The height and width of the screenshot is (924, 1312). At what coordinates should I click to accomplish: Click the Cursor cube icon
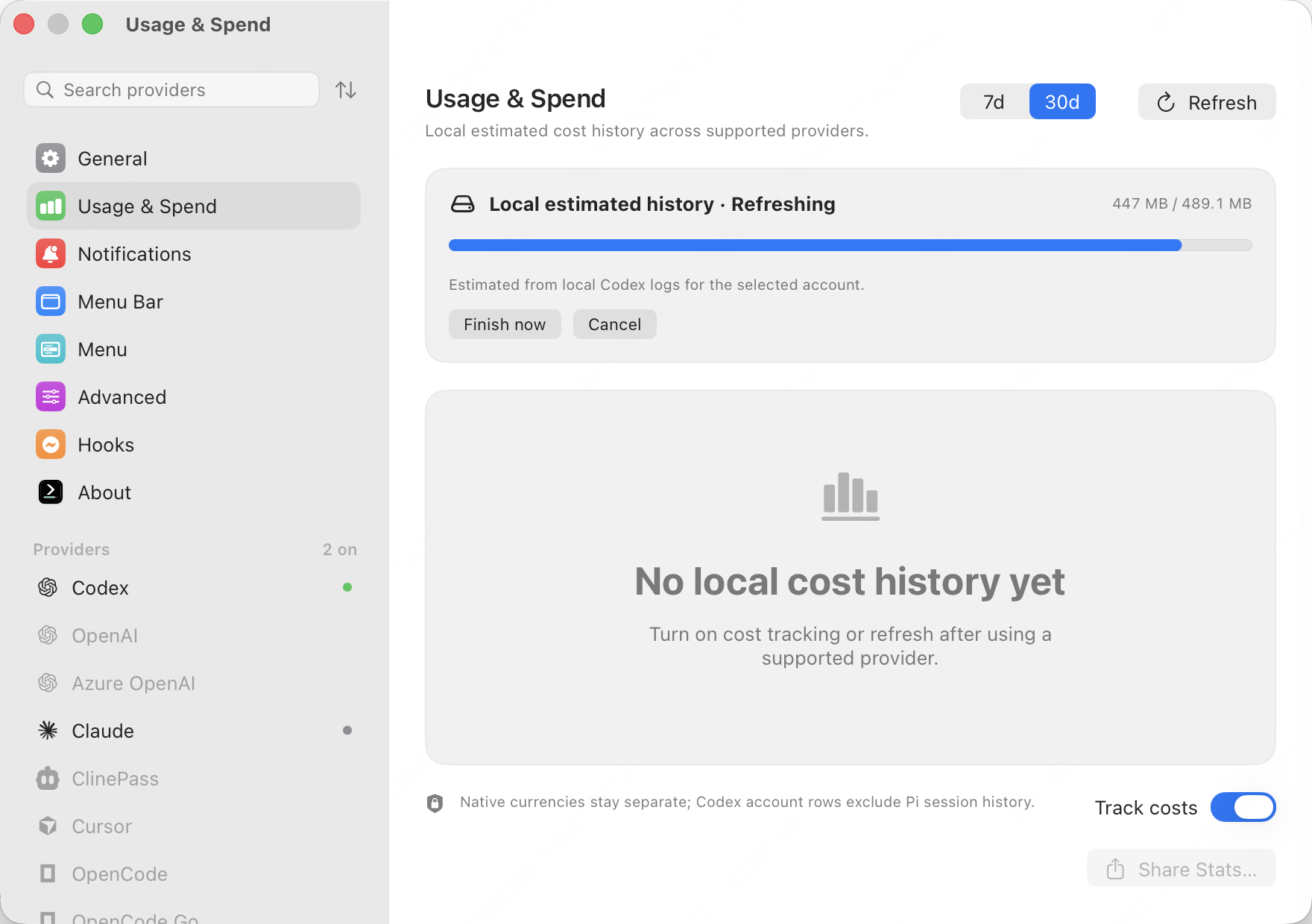coord(48,826)
